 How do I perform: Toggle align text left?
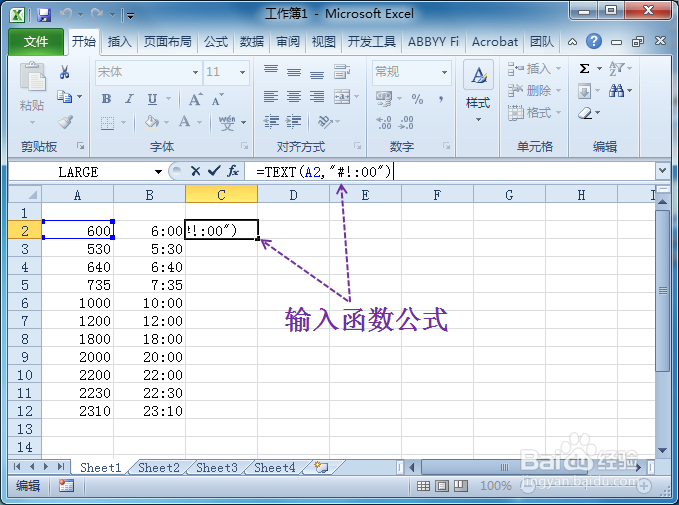point(271,96)
